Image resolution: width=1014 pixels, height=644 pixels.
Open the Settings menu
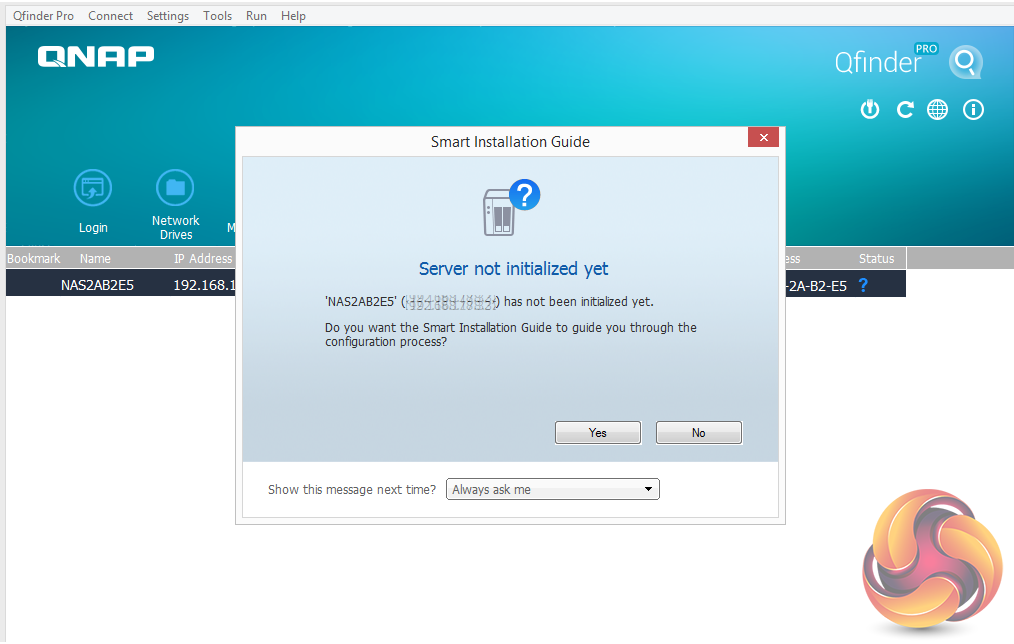click(x=167, y=16)
